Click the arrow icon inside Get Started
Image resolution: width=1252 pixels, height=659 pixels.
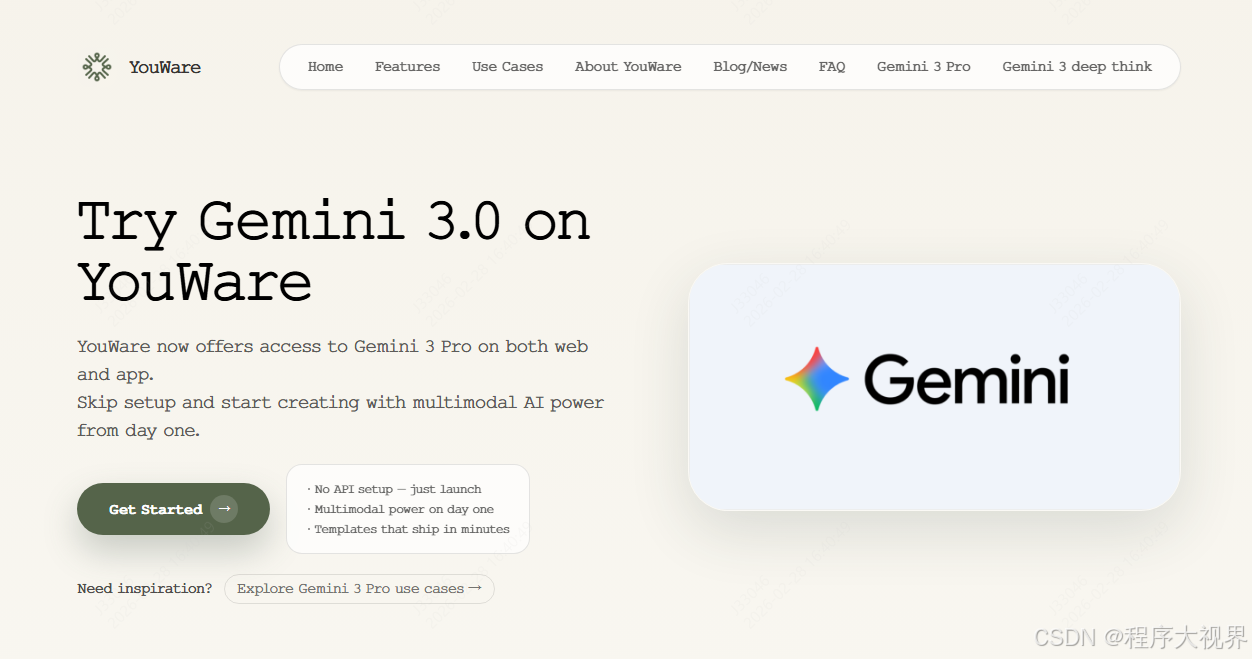224,509
